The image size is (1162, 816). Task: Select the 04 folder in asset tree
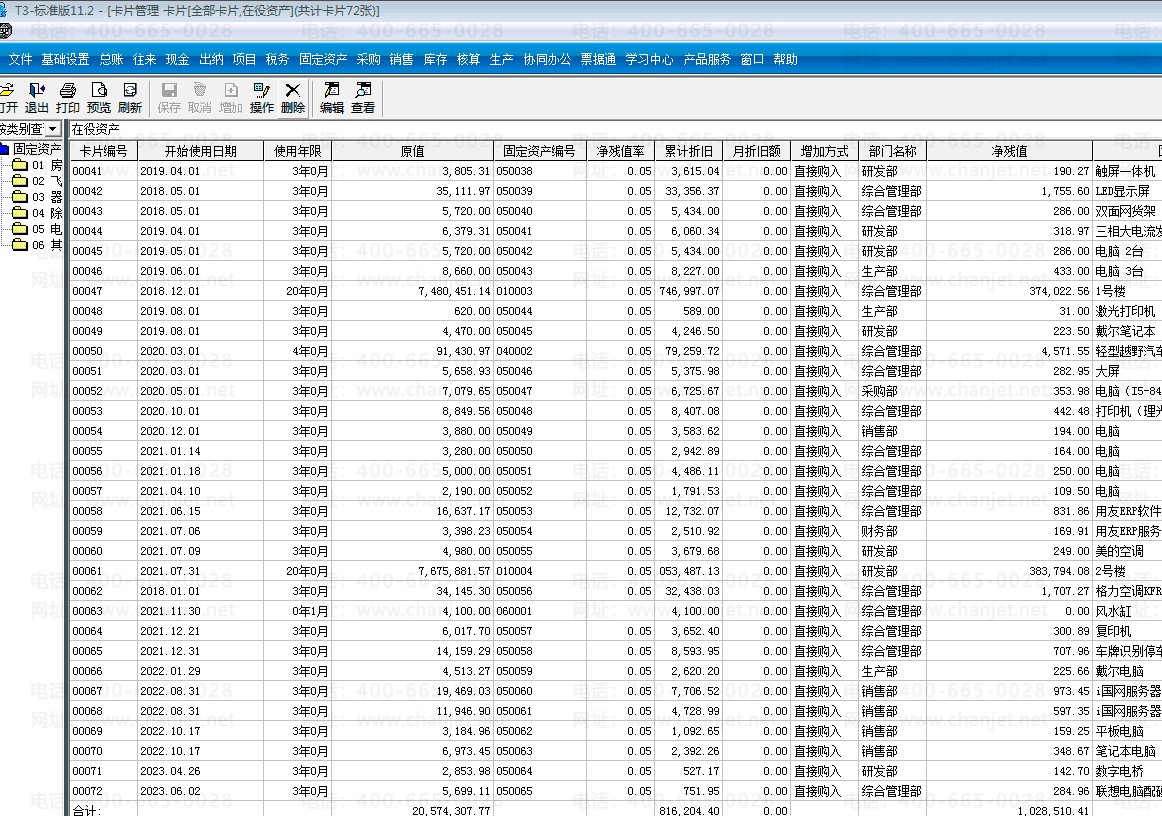tap(37, 213)
